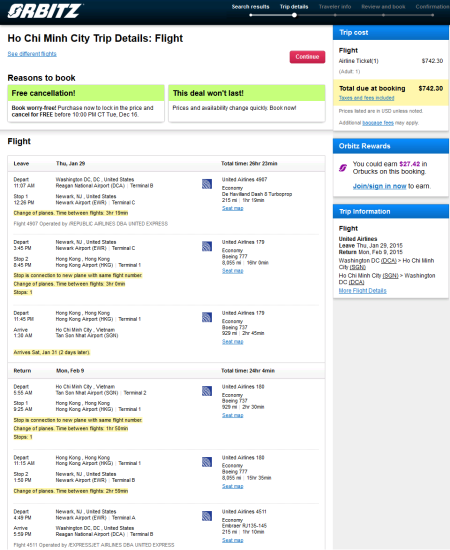Viewport: 450px width, 550px height.
Task: Open Seat map for flight 4511
Action: click(233, 540)
